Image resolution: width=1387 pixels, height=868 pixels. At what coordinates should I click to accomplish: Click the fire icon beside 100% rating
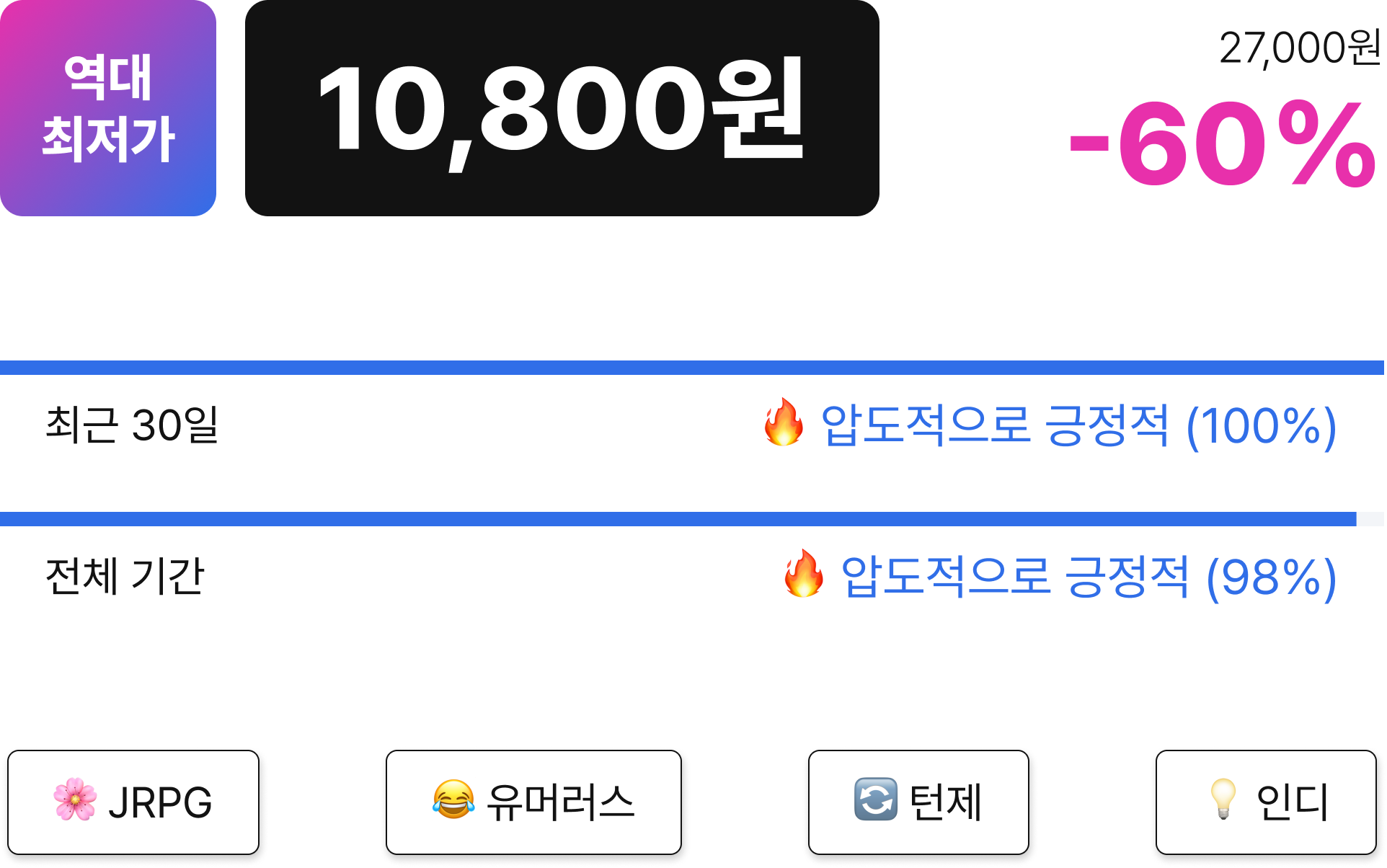784,423
